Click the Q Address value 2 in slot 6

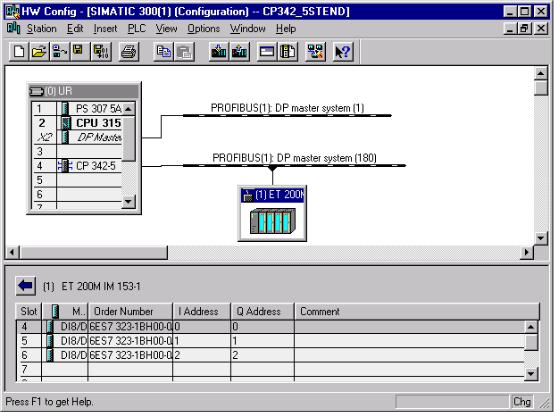coord(236,355)
